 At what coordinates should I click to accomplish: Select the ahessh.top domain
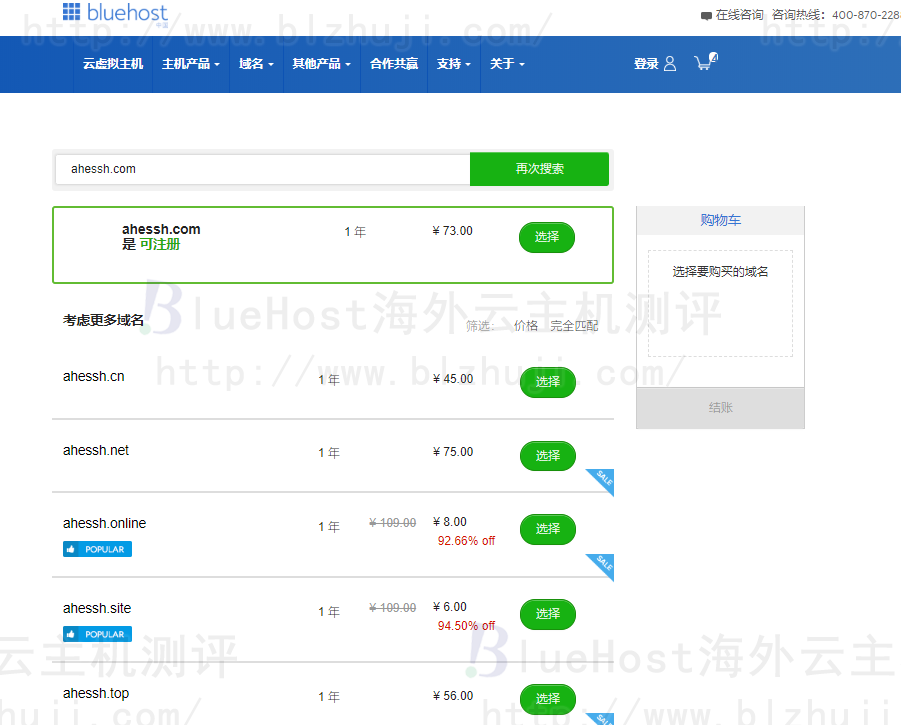point(548,699)
